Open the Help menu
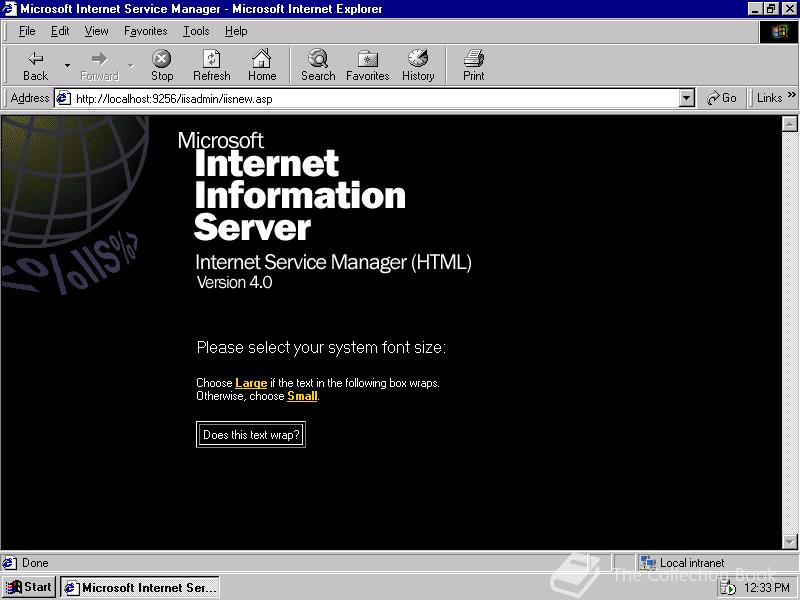Screen dimensions: 800x600 click(236, 31)
